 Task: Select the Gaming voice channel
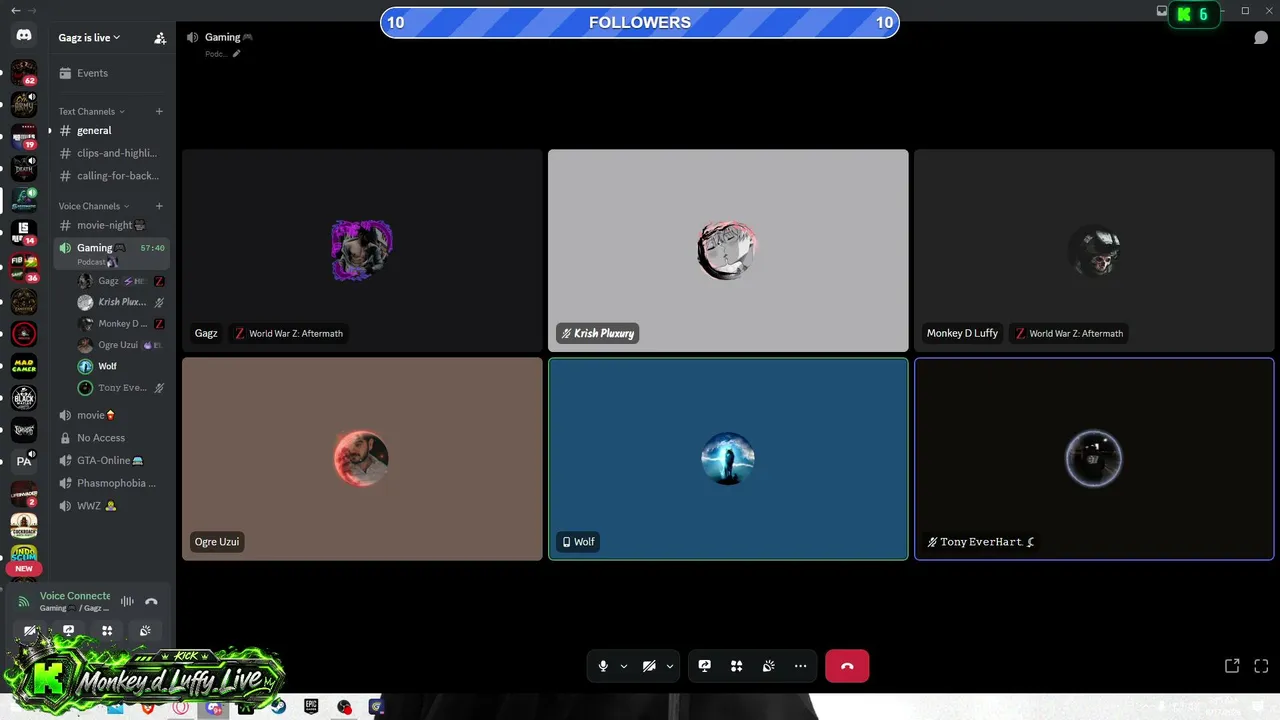111,253
